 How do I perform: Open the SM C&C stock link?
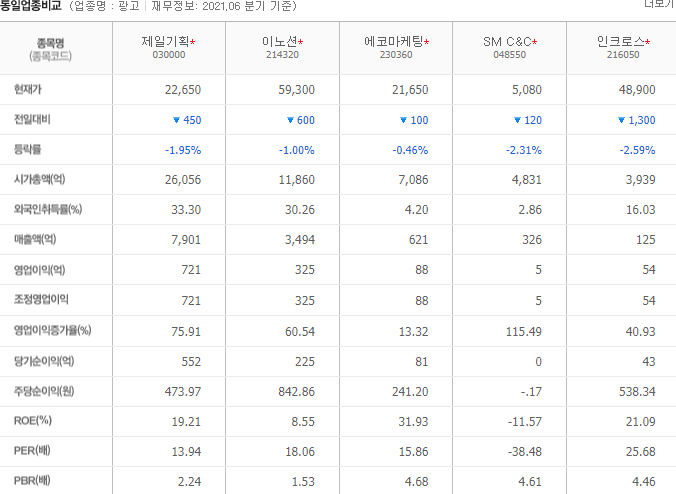(507, 41)
